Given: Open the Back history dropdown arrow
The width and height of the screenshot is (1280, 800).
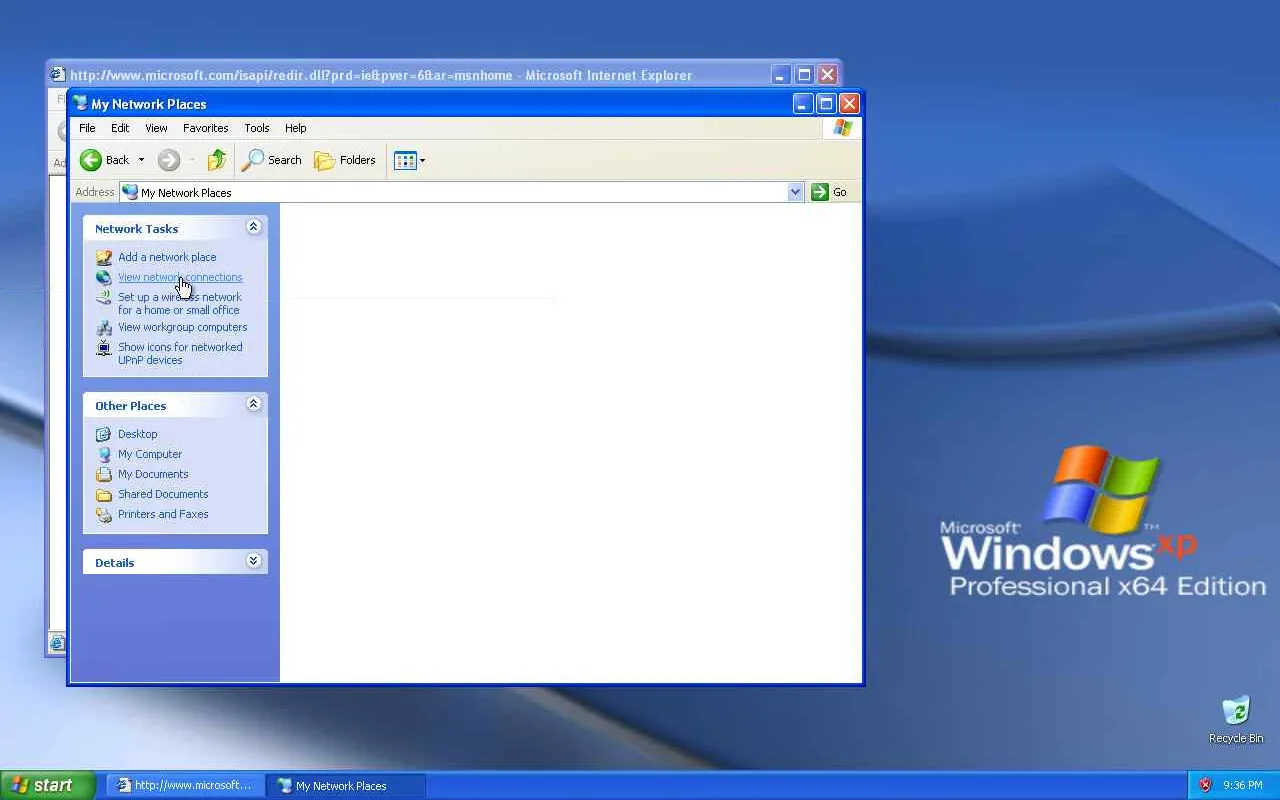Looking at the screenshot, I should pyautogui.click(x=141, y=160).
